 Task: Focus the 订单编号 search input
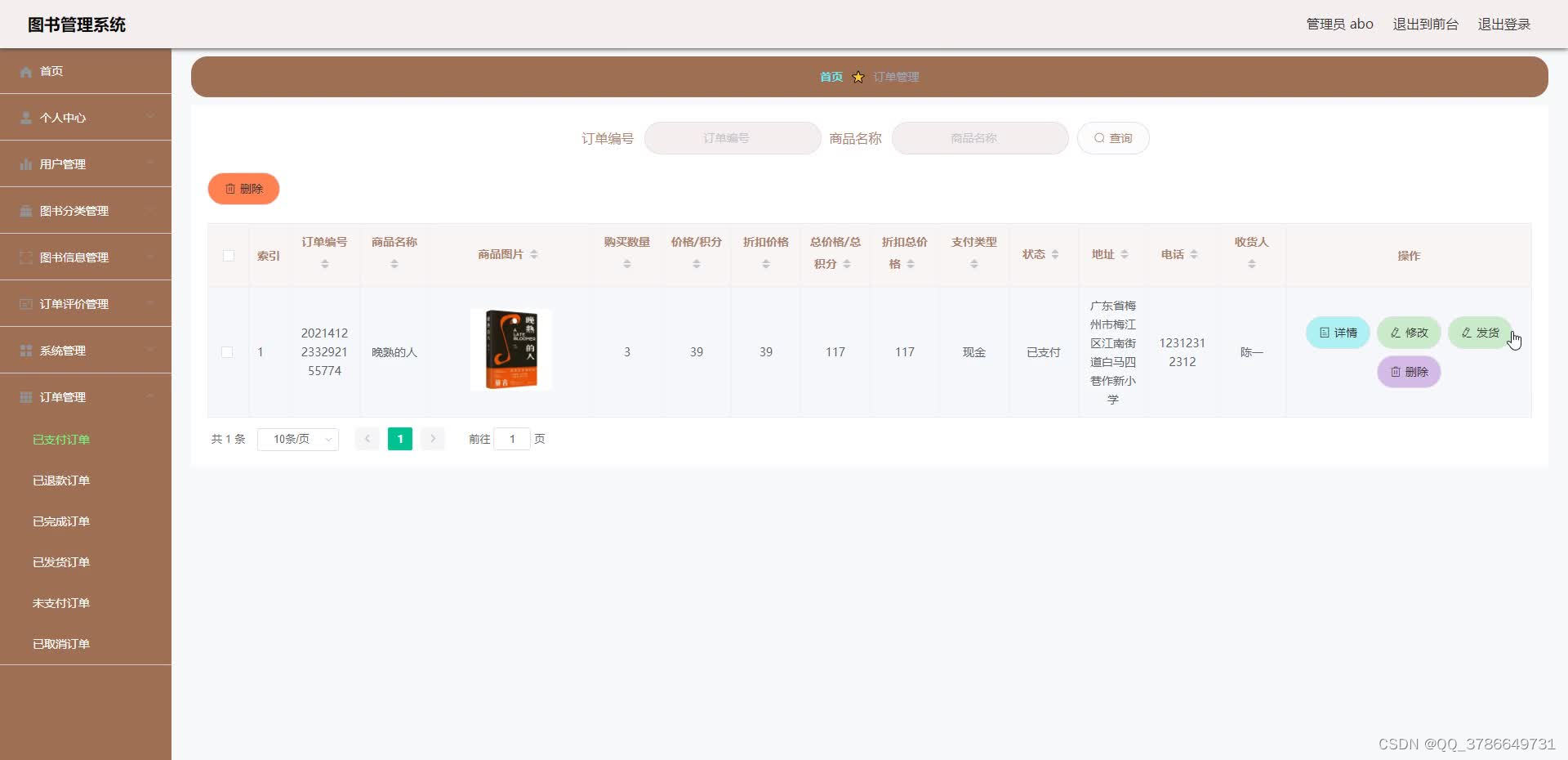[x=733, y=138]
